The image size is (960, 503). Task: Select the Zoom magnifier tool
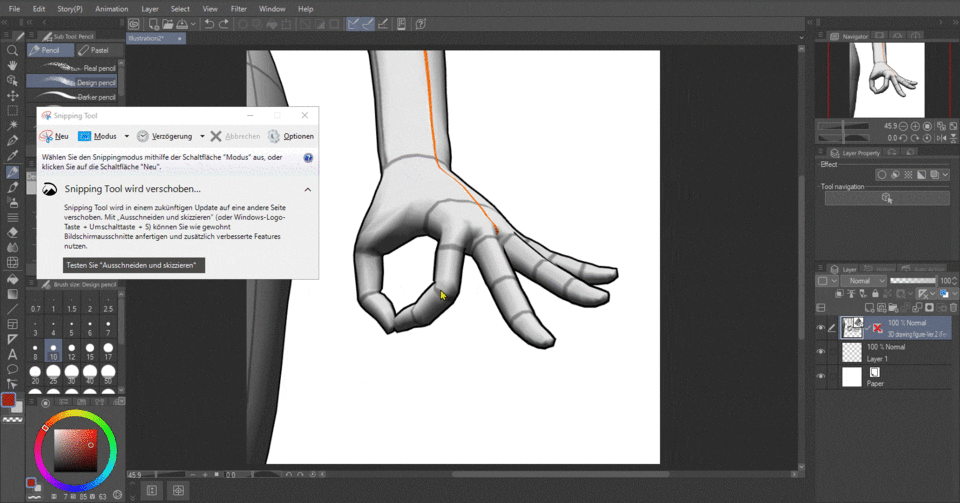point(12,50)
